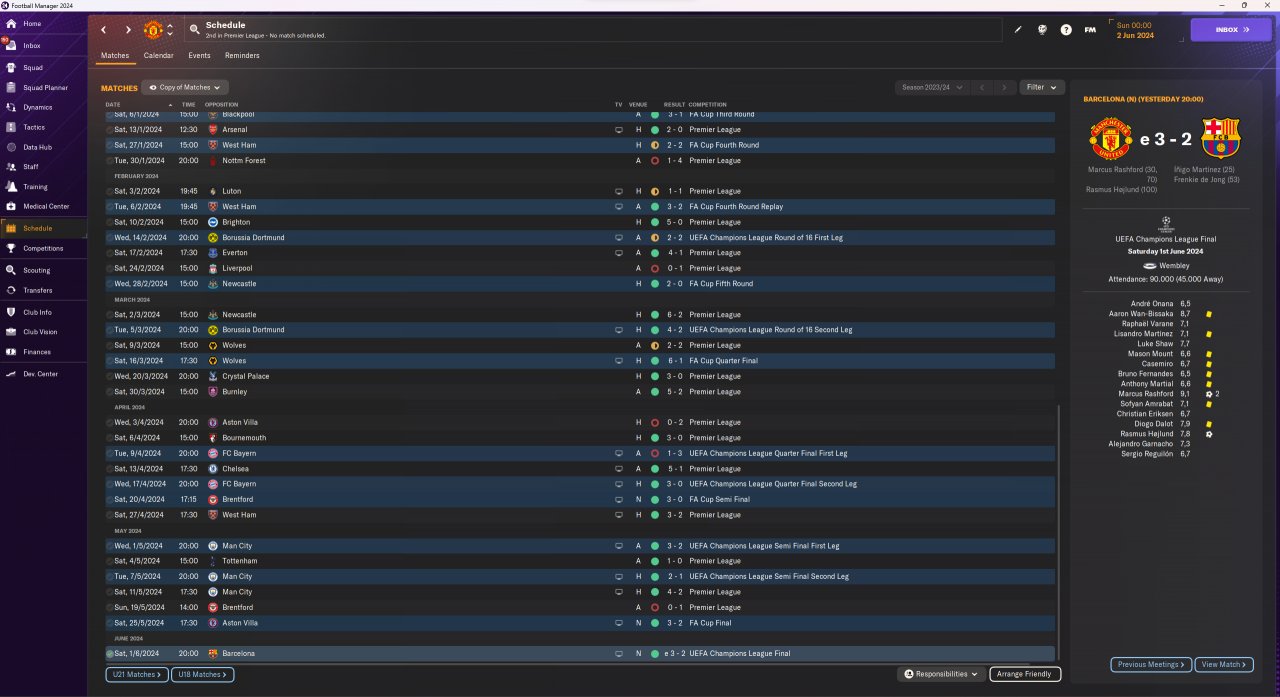This screenshot has height=697, width=1280.
Task: Go back with the left navigation arrow
Action: click(x=103, y=30)
